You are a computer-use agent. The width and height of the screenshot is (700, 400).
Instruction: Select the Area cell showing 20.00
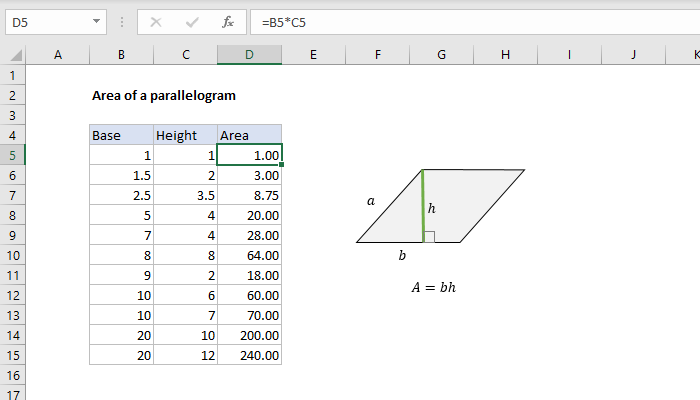click(250, 216)
